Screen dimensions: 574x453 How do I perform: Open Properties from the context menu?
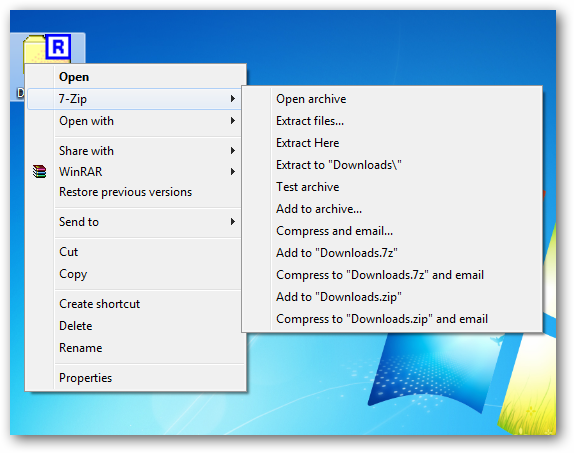coord(135,378)
